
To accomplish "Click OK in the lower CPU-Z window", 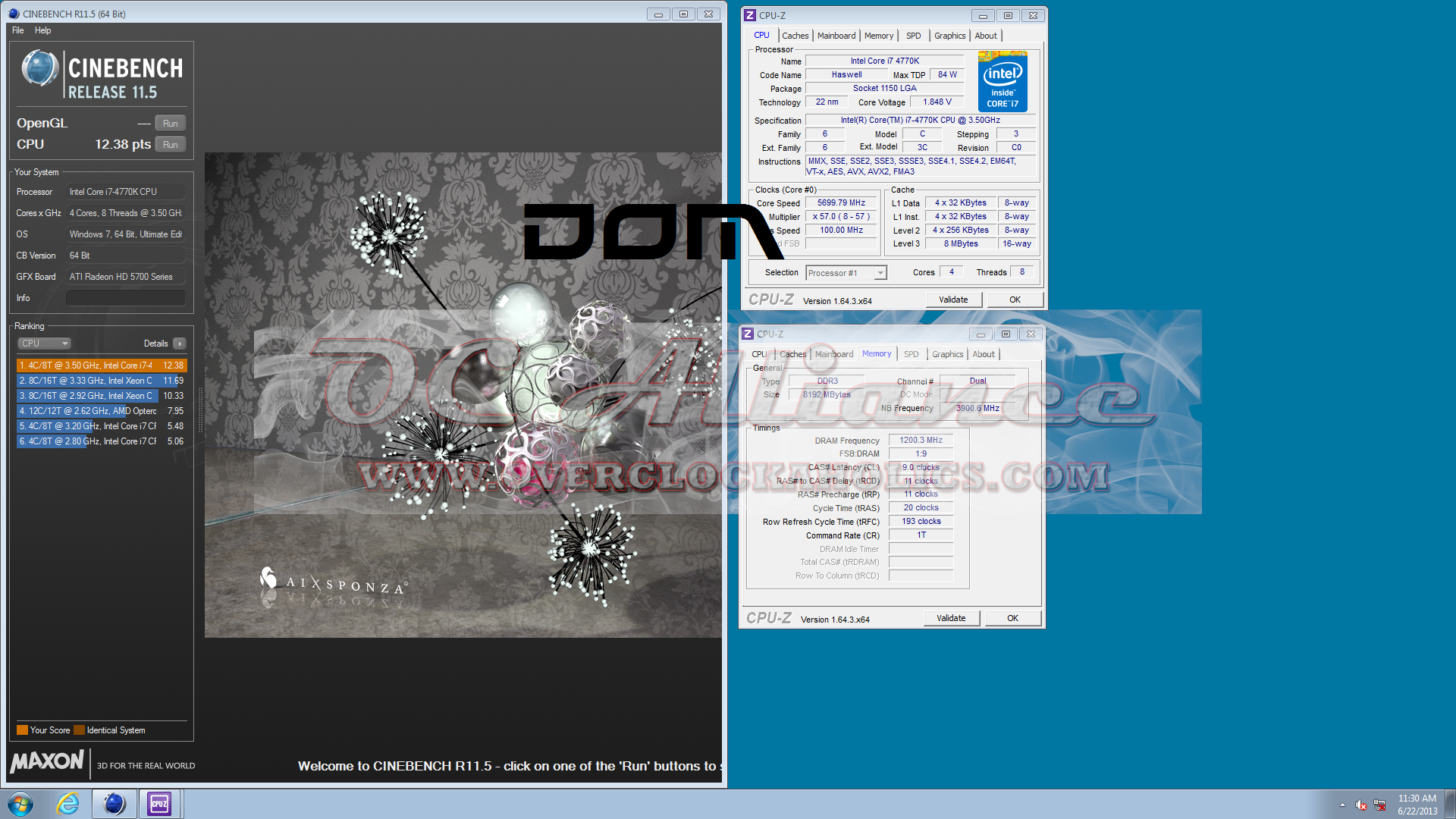I will coord(1012,618).
